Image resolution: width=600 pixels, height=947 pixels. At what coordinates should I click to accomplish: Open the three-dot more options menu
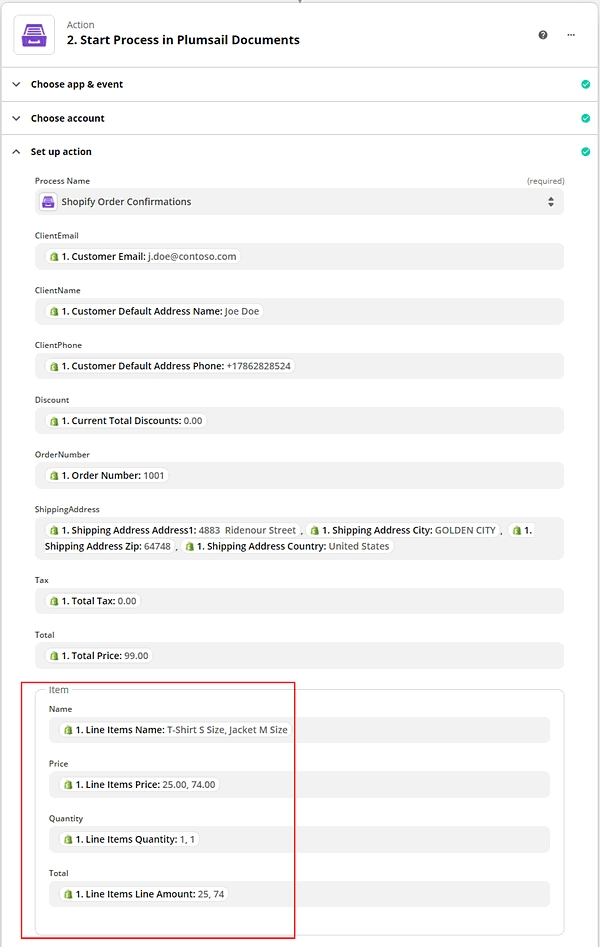coord(571,35)
